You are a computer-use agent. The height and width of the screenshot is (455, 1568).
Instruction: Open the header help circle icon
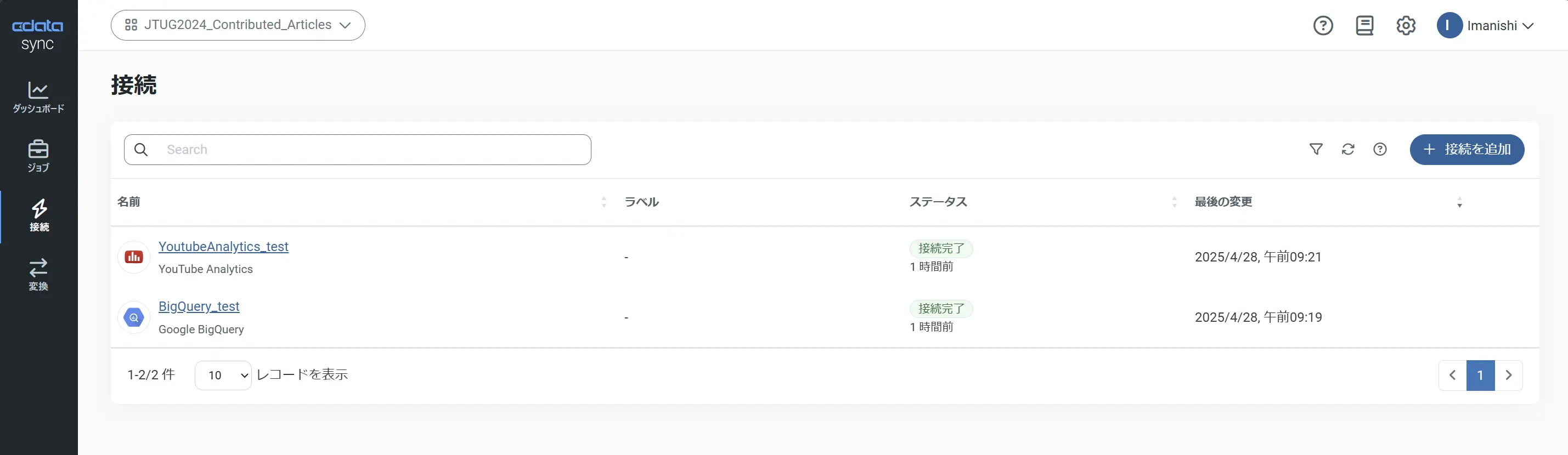coord(1323,26)
